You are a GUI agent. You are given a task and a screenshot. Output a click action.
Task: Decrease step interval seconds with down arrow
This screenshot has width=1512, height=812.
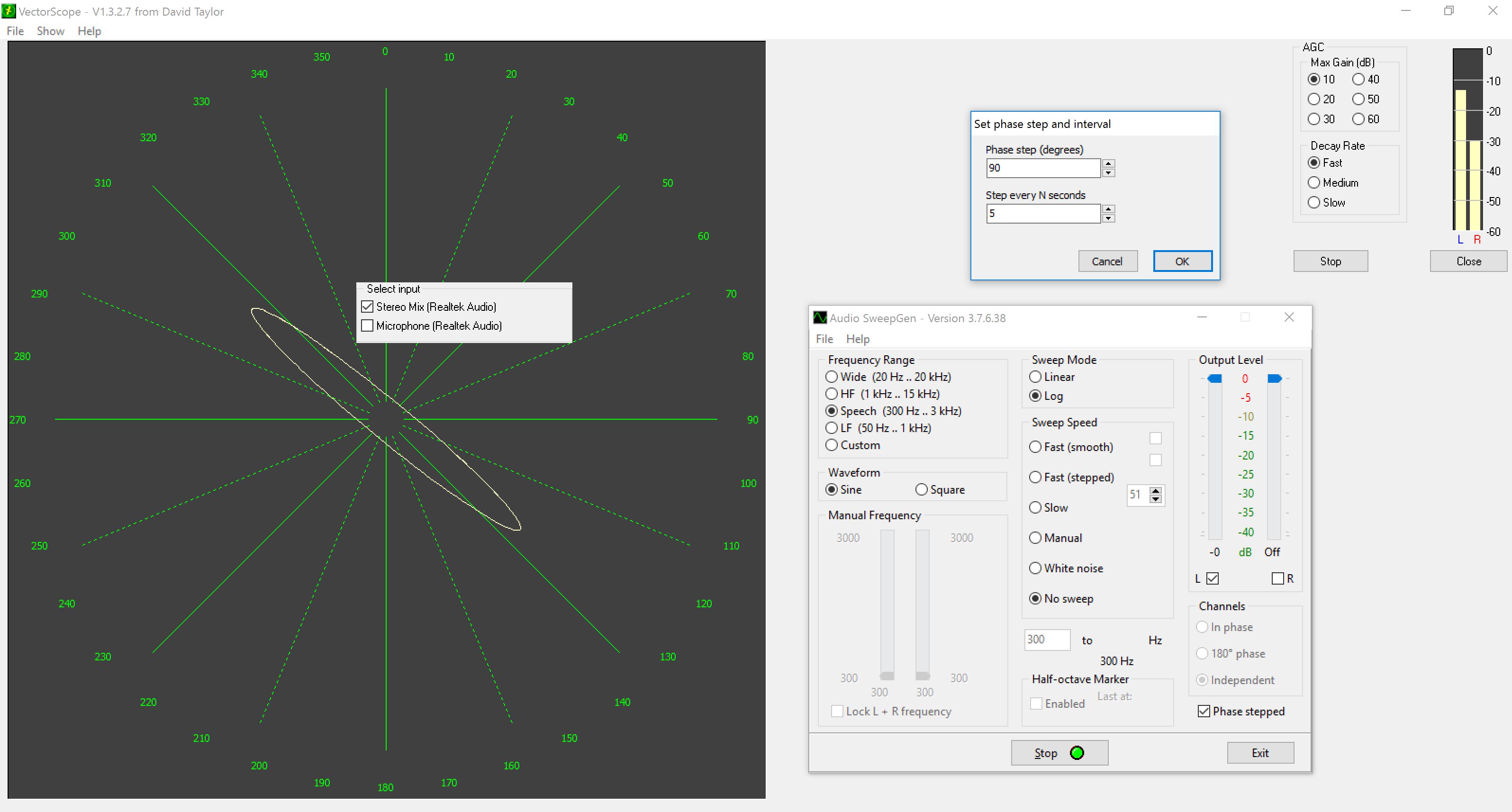[1108, 218]
